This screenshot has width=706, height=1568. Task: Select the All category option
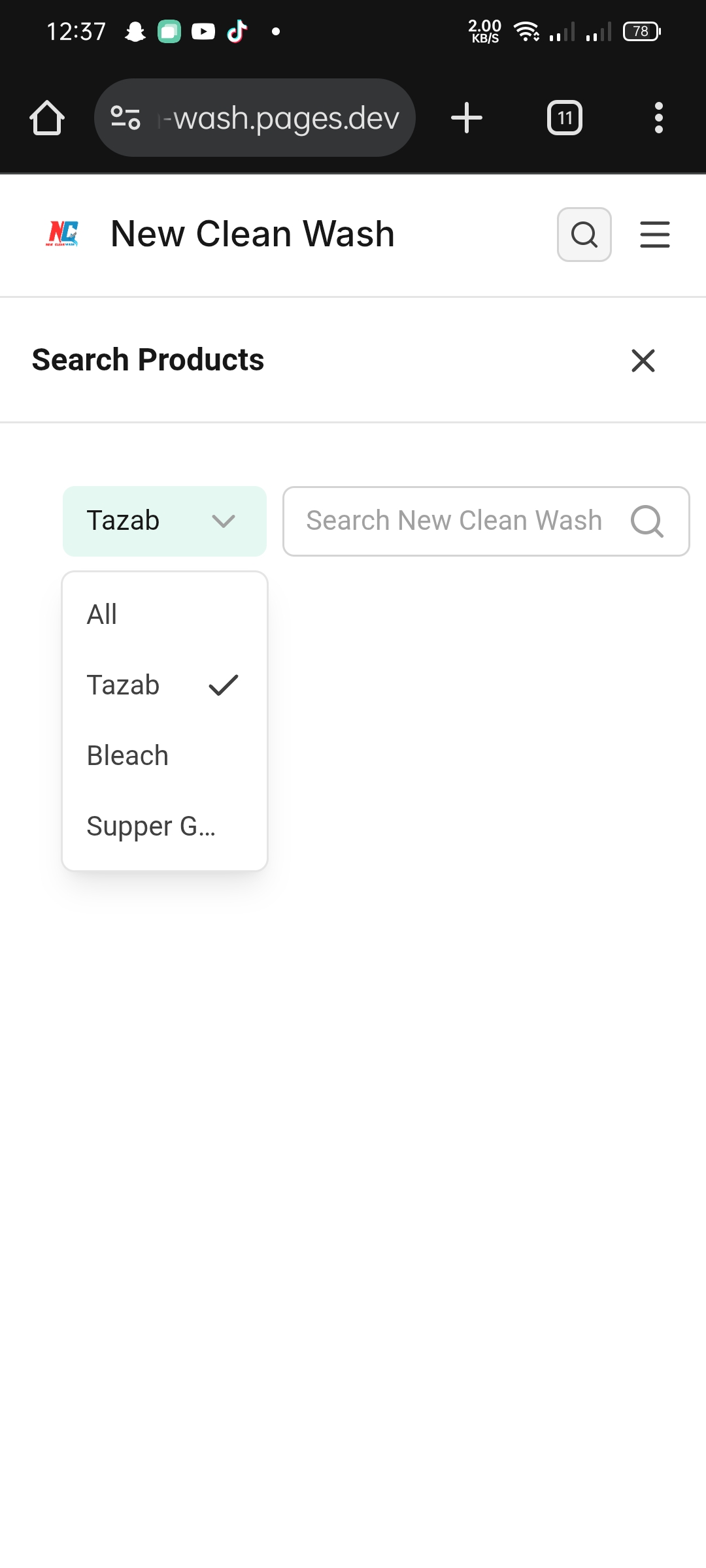point(103,615)
